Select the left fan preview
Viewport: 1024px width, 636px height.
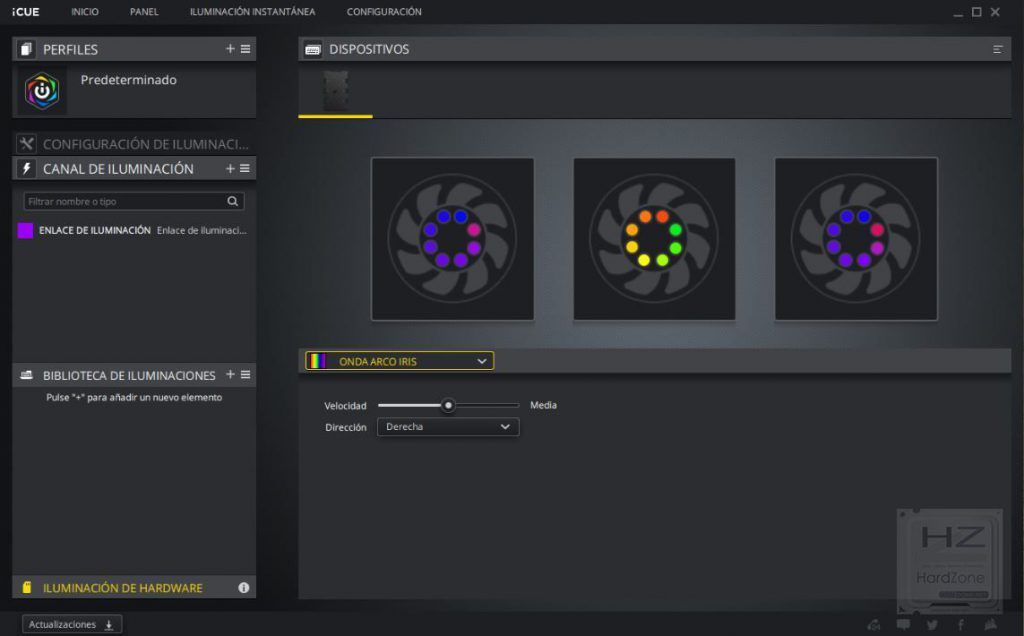coord(453,239)
